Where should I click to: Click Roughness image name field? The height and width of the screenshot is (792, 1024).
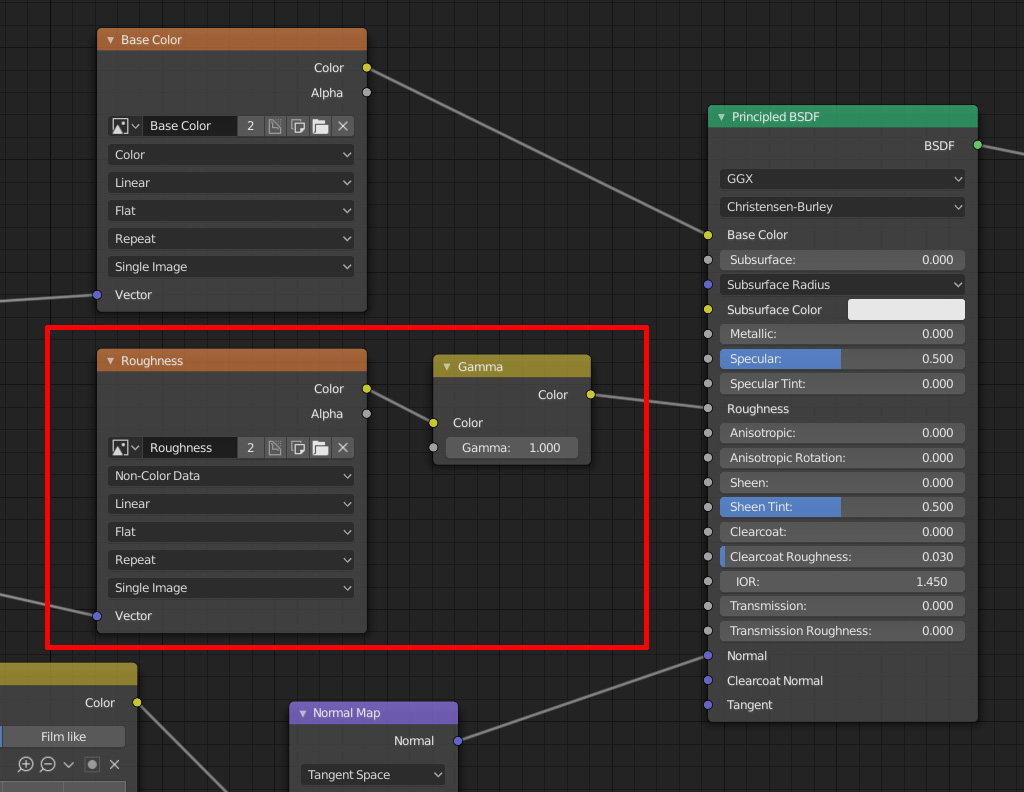click(x=190, y=447)
